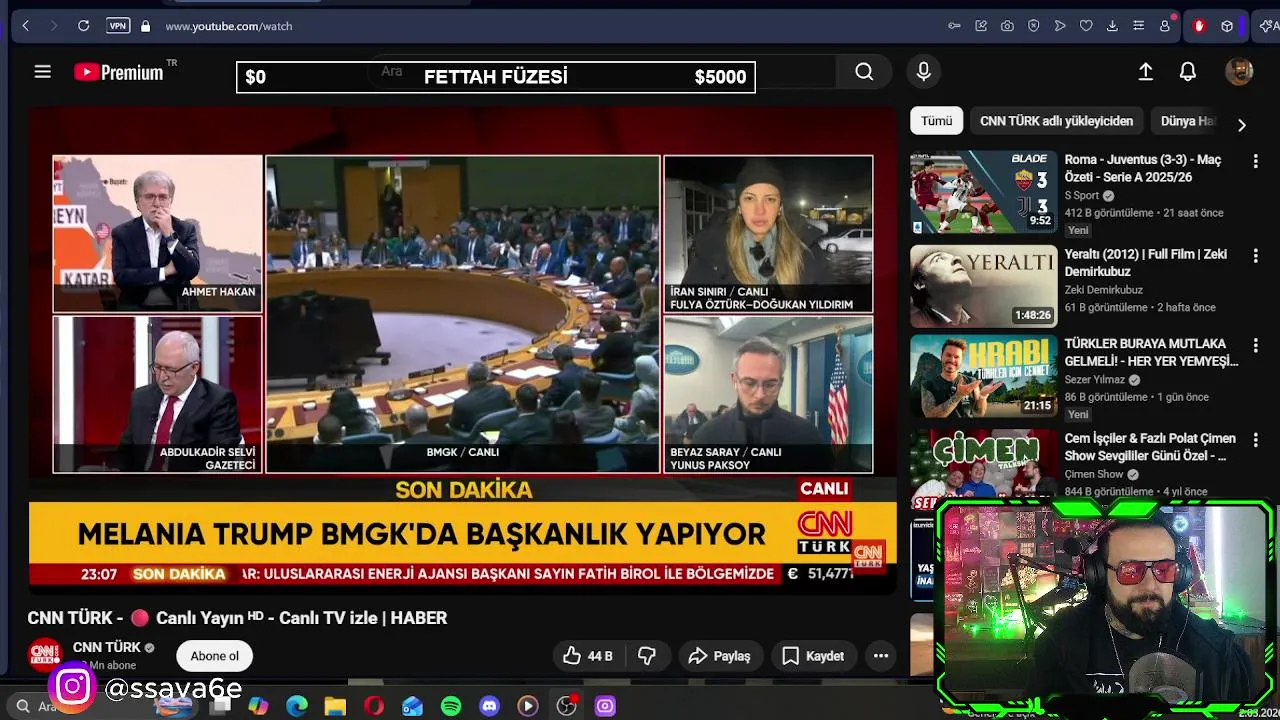Screen dimensions: 1280x720
Task: Show more filter chips with right chevron
Action: pyautogui.click(x=1242, y=125)
